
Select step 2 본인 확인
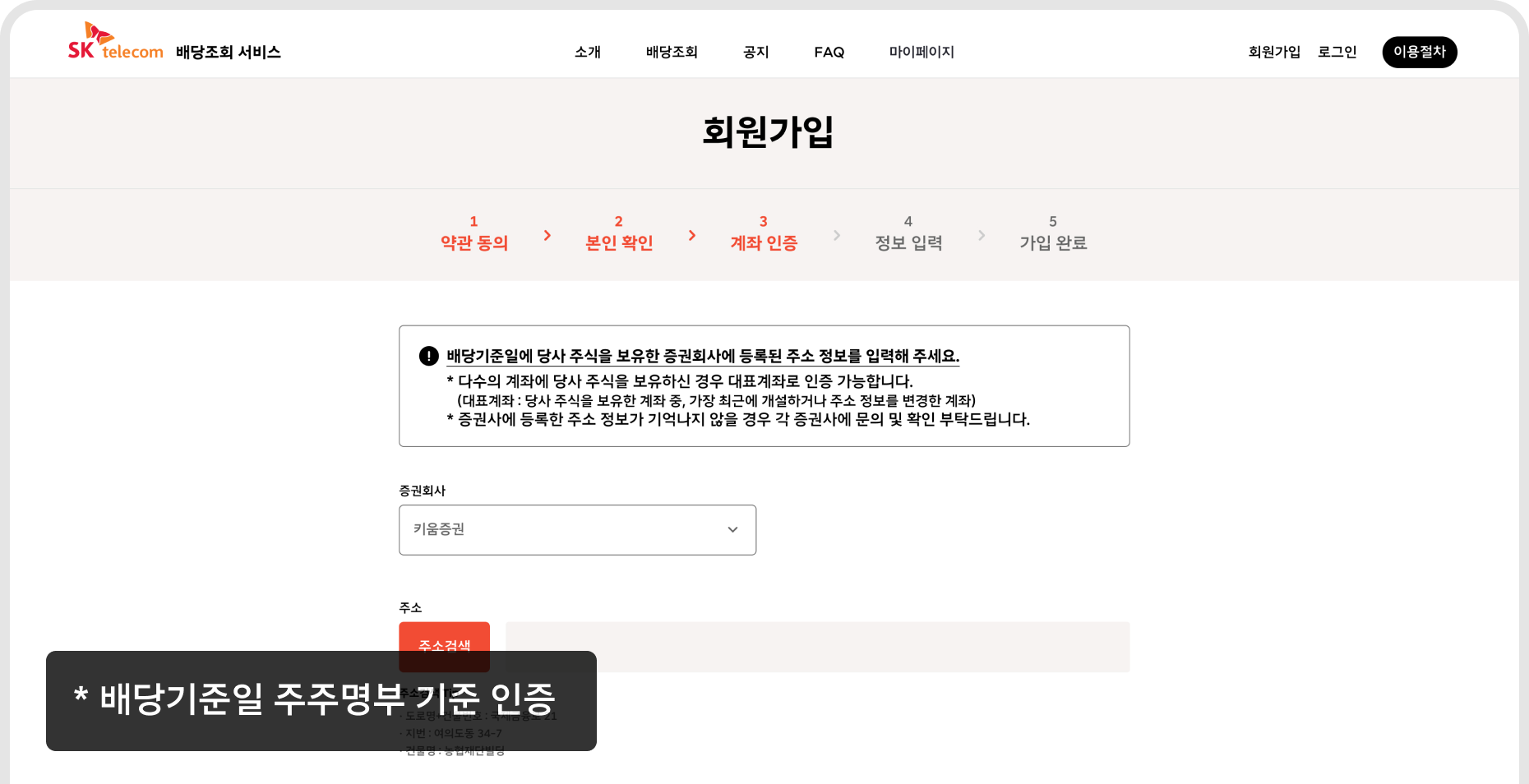click(619, 233)
